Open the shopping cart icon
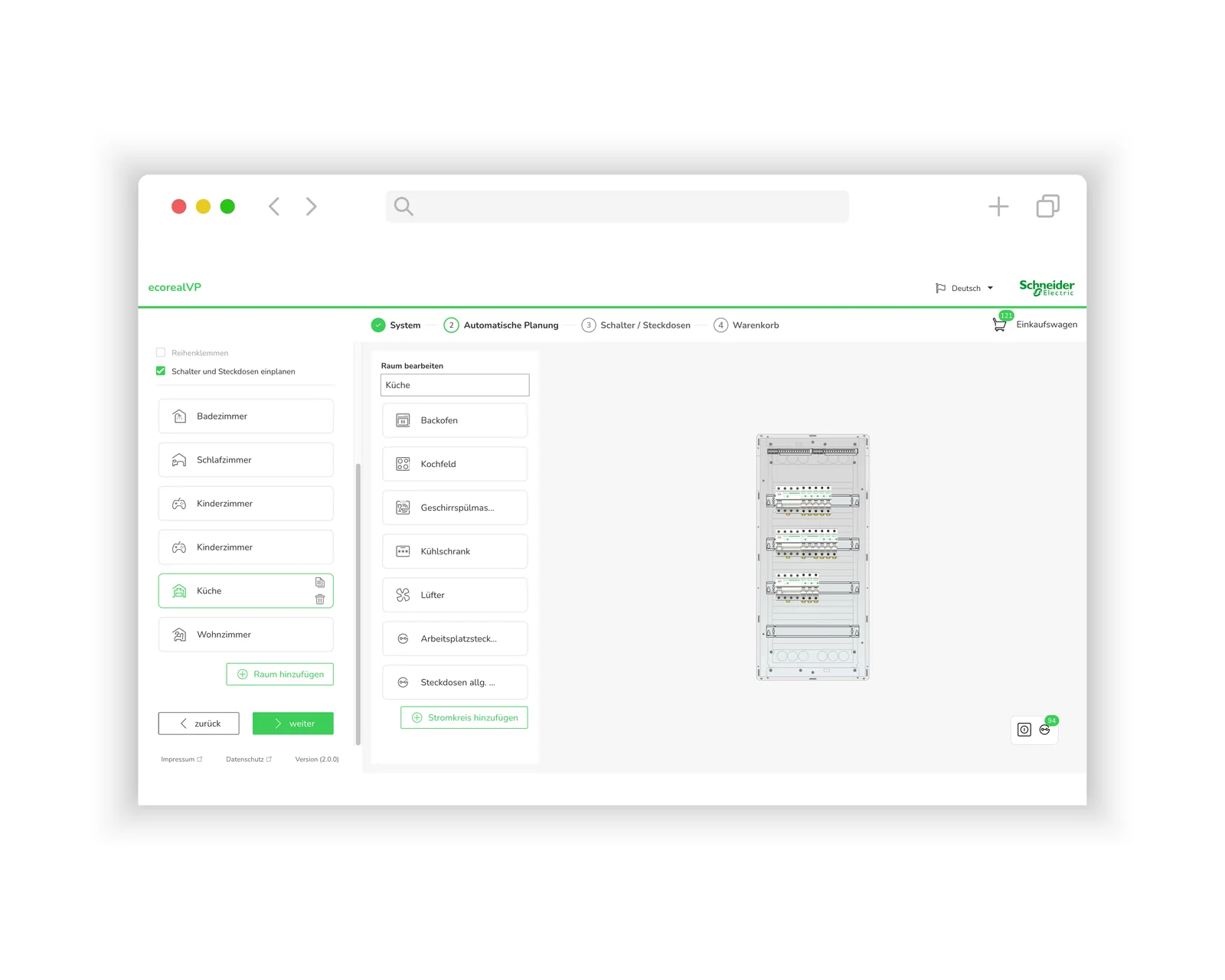The height and width of the screenshot is (980, 1225). click(1000, 325)
